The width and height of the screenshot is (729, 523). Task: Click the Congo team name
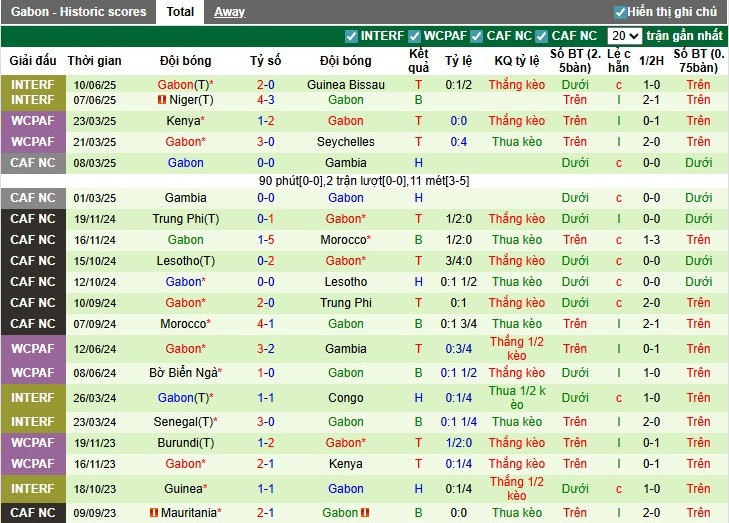[346, 397]
